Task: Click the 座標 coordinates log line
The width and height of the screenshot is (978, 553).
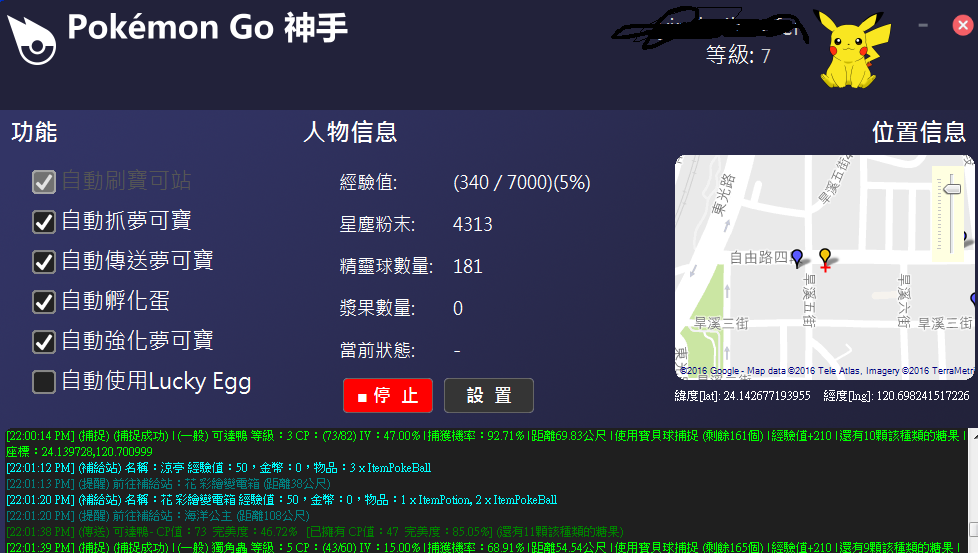Action: 79,451
